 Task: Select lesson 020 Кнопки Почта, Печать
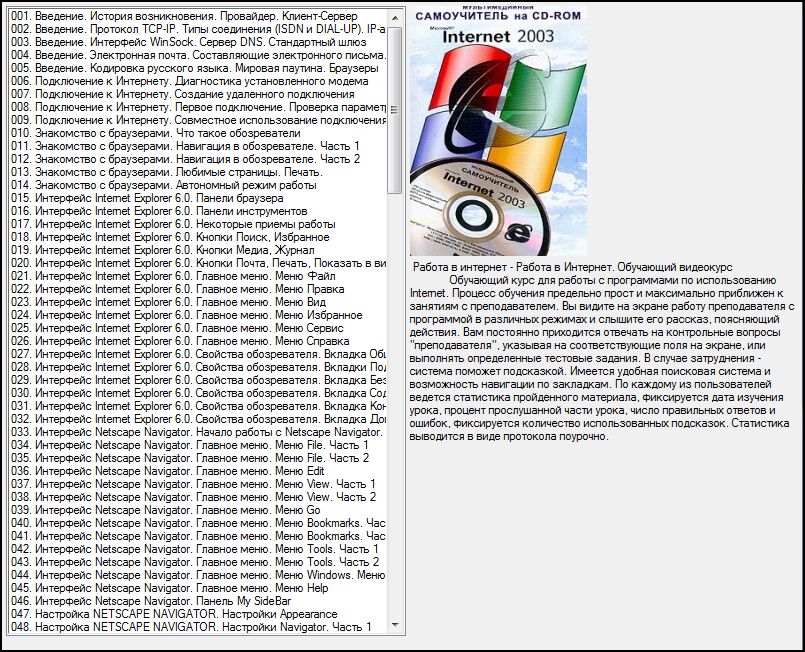point(198,263)
